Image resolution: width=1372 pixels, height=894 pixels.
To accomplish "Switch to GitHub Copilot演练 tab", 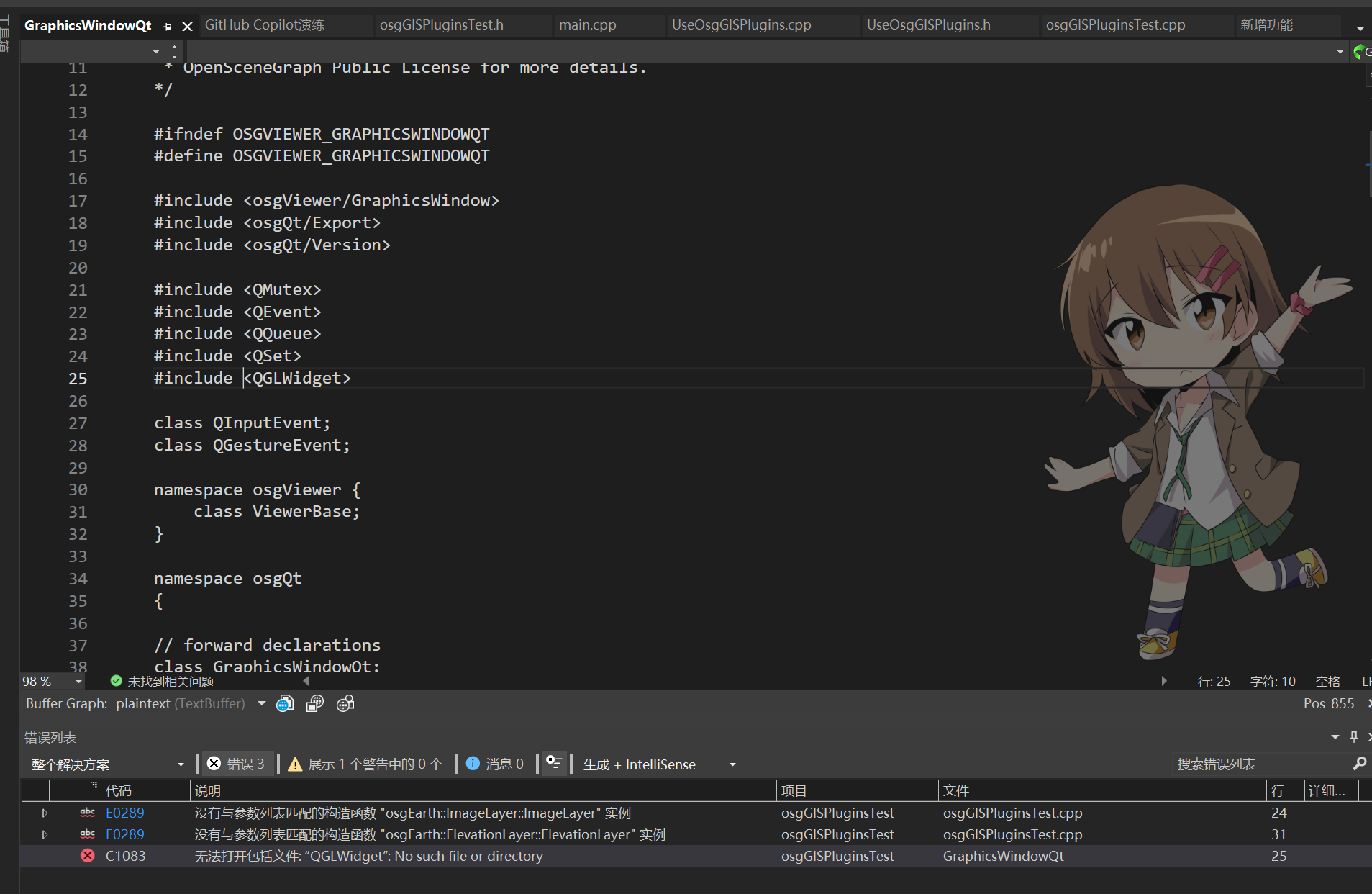I will (x=265, y=25).
